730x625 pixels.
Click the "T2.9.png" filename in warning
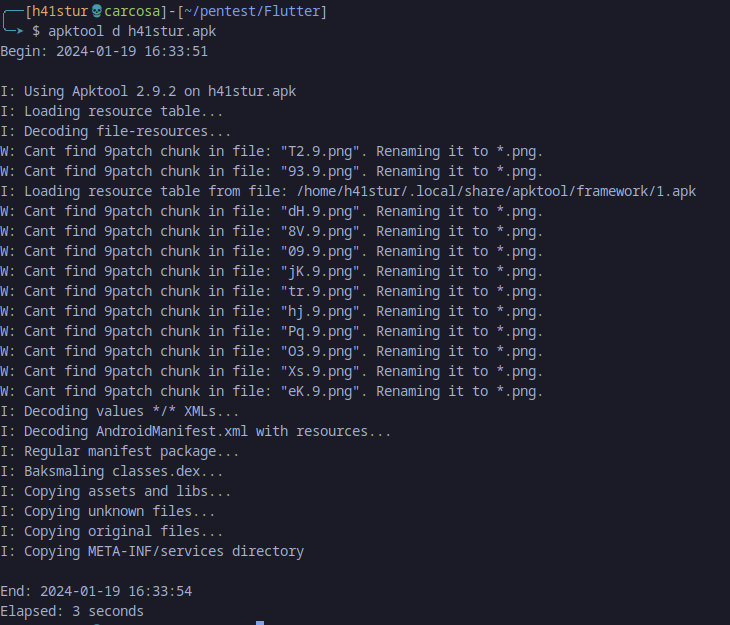pos(320,152)
